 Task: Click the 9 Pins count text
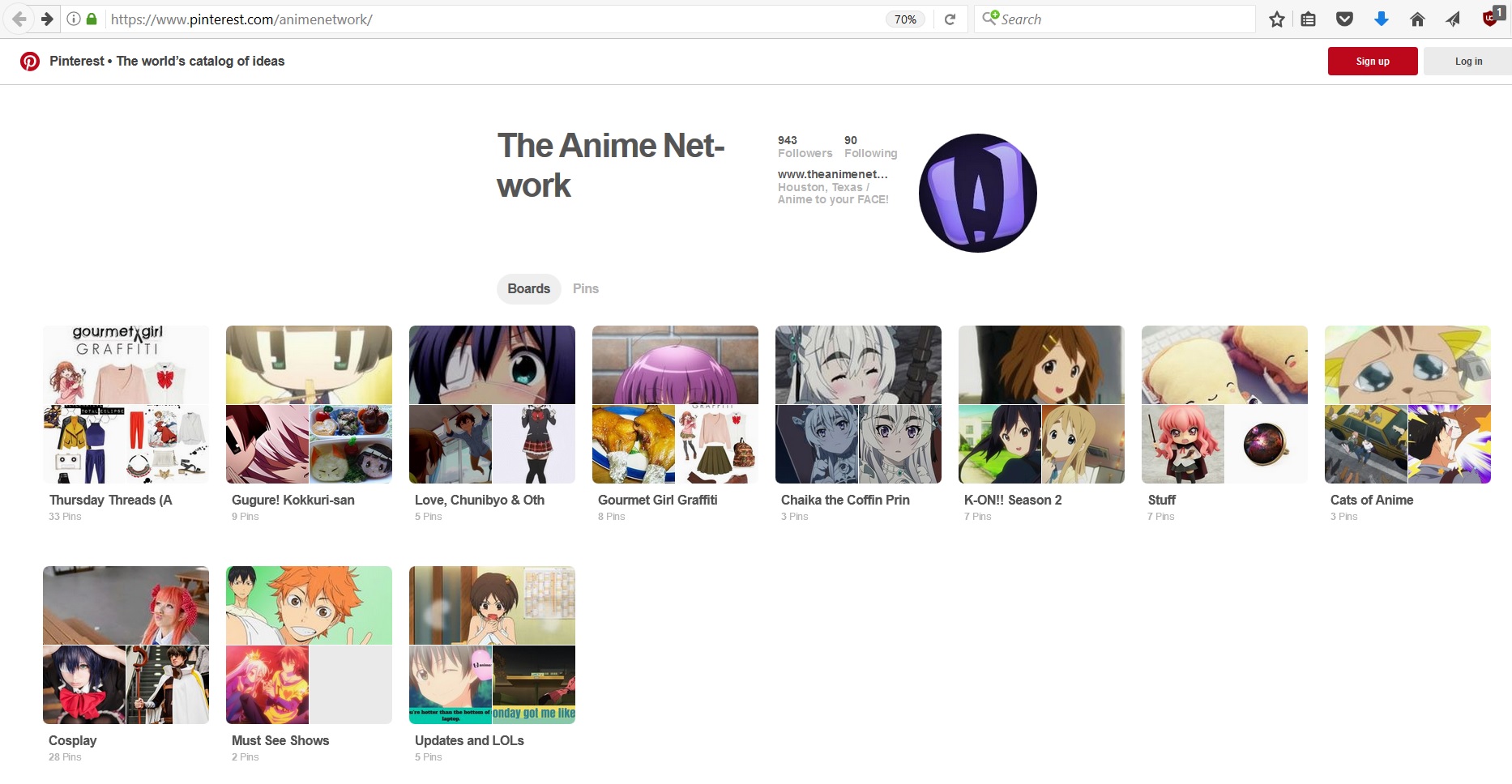[246, 517]
